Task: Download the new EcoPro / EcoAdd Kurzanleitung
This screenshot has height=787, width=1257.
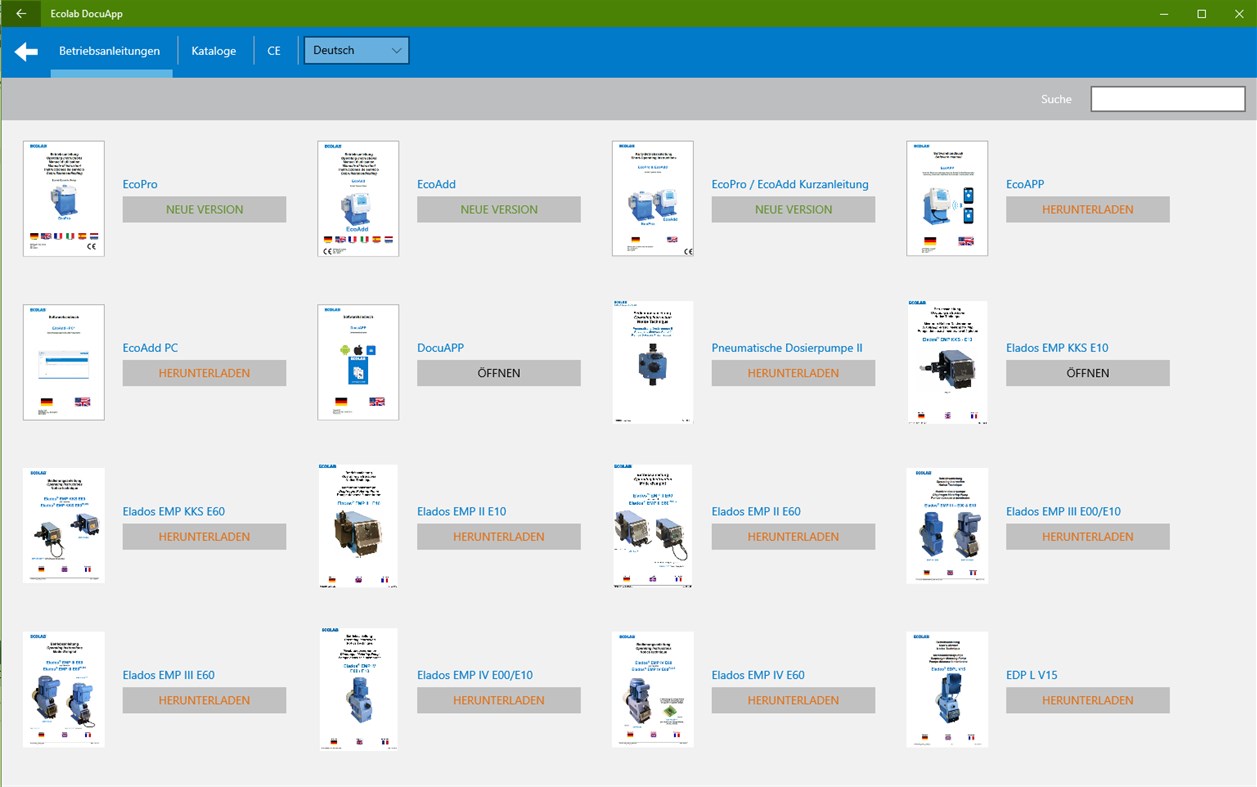Action: [793, 209]
